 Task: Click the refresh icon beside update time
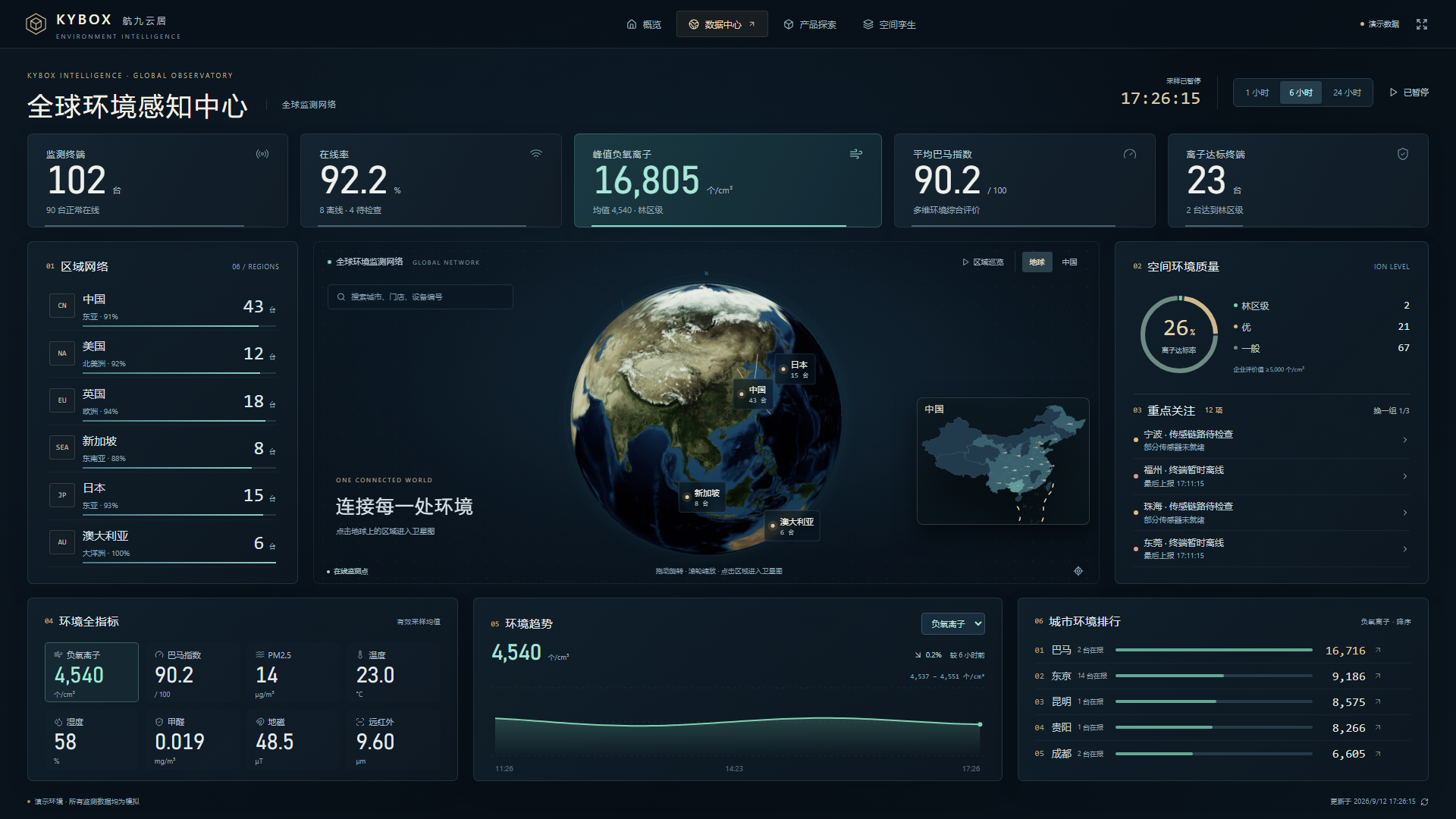(x=1425, y=802)
